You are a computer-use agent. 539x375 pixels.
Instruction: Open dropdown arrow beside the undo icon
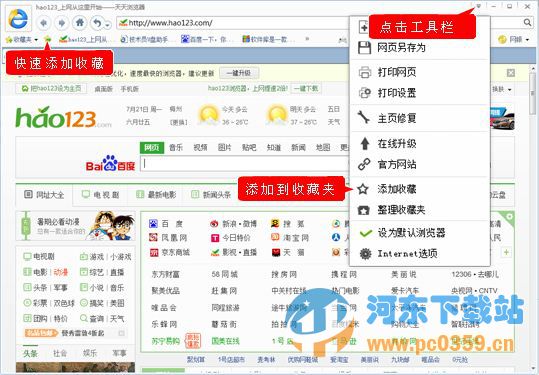coord(108,25)
